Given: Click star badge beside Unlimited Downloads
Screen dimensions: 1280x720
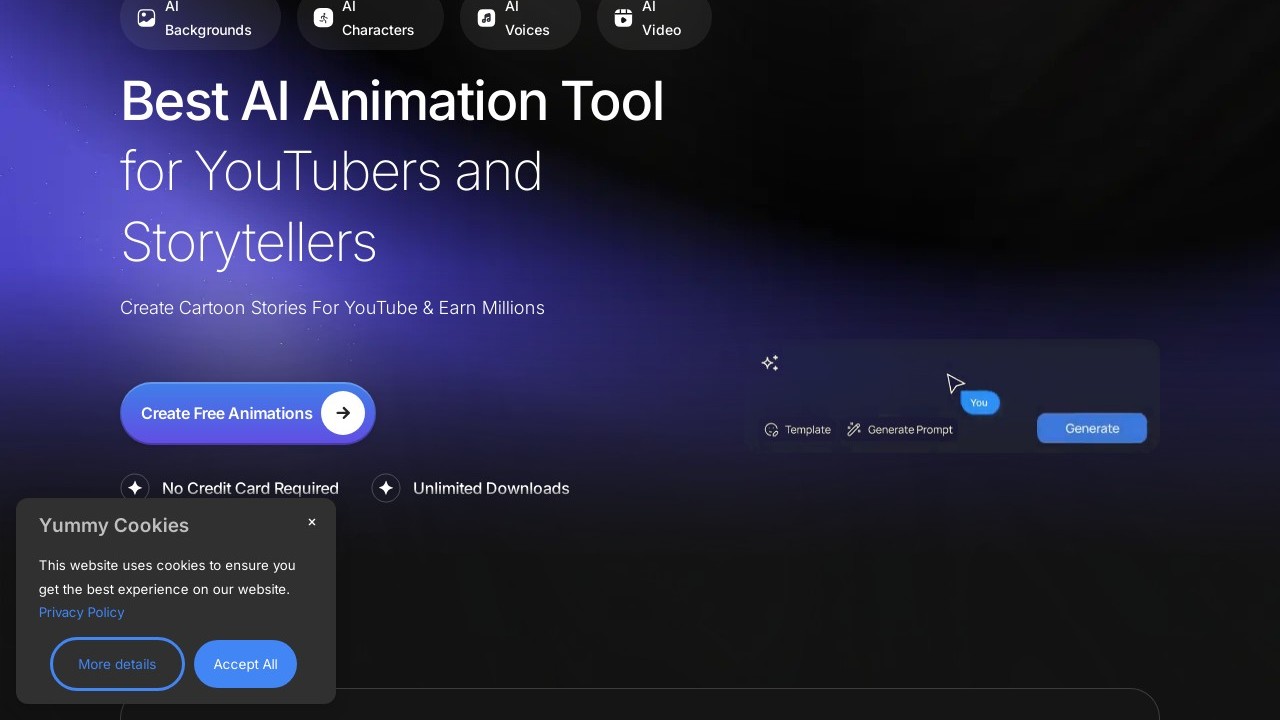Looking at the screenshot, I should [x=386, y=488].
